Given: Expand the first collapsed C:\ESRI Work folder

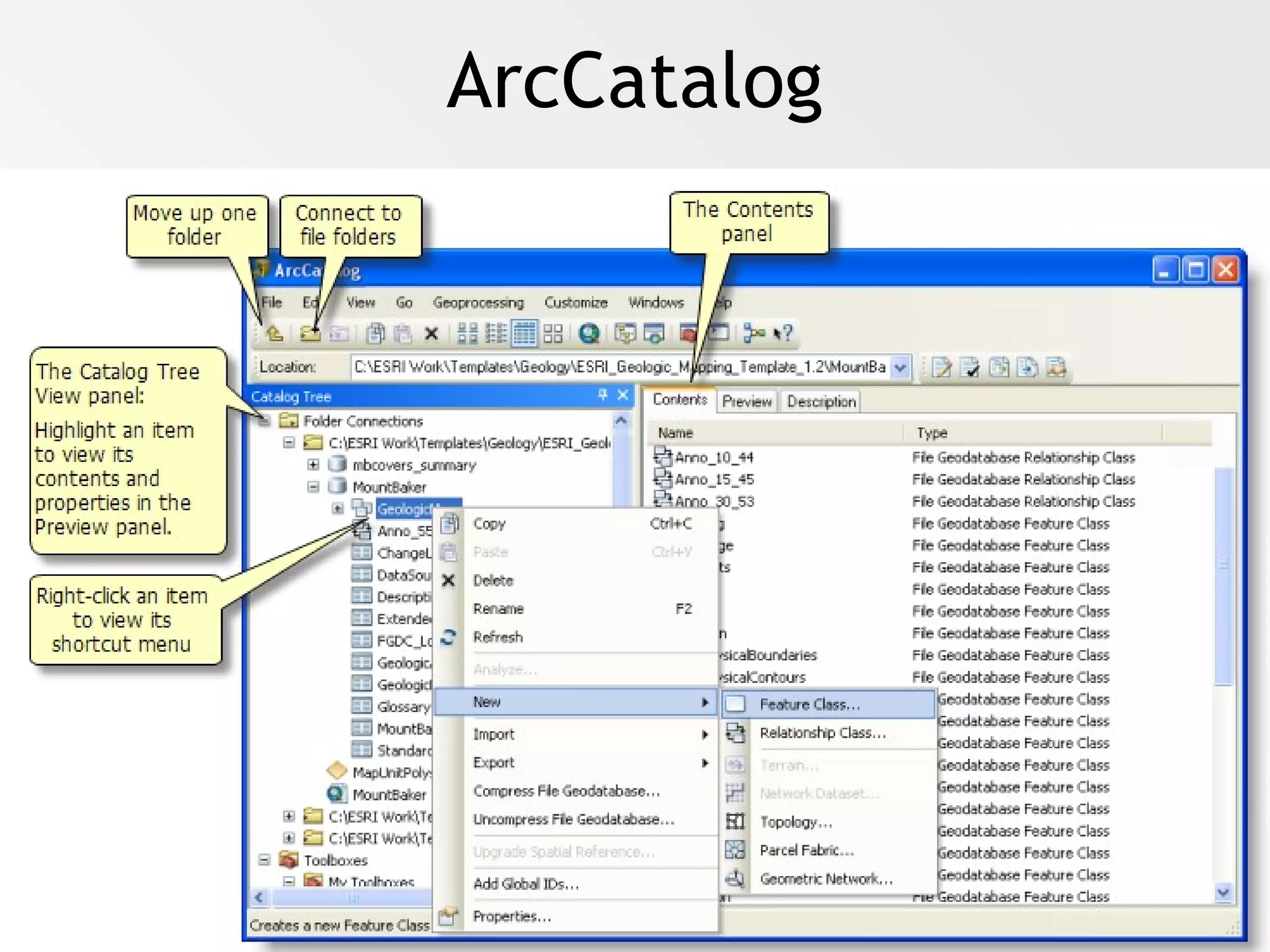Looking at the screenshot, I should click(x=289, y=816).
